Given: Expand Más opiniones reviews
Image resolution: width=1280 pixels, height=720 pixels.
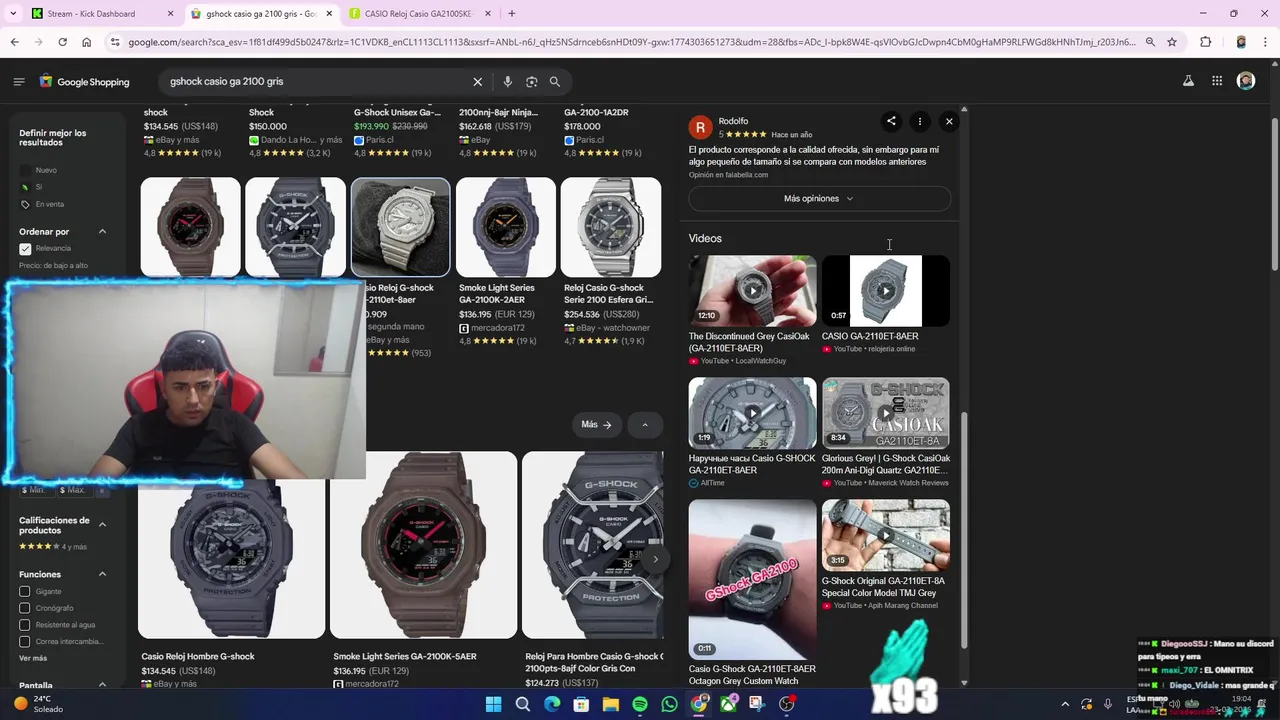Looking at the screenshot, I should [x=819, y=198].
